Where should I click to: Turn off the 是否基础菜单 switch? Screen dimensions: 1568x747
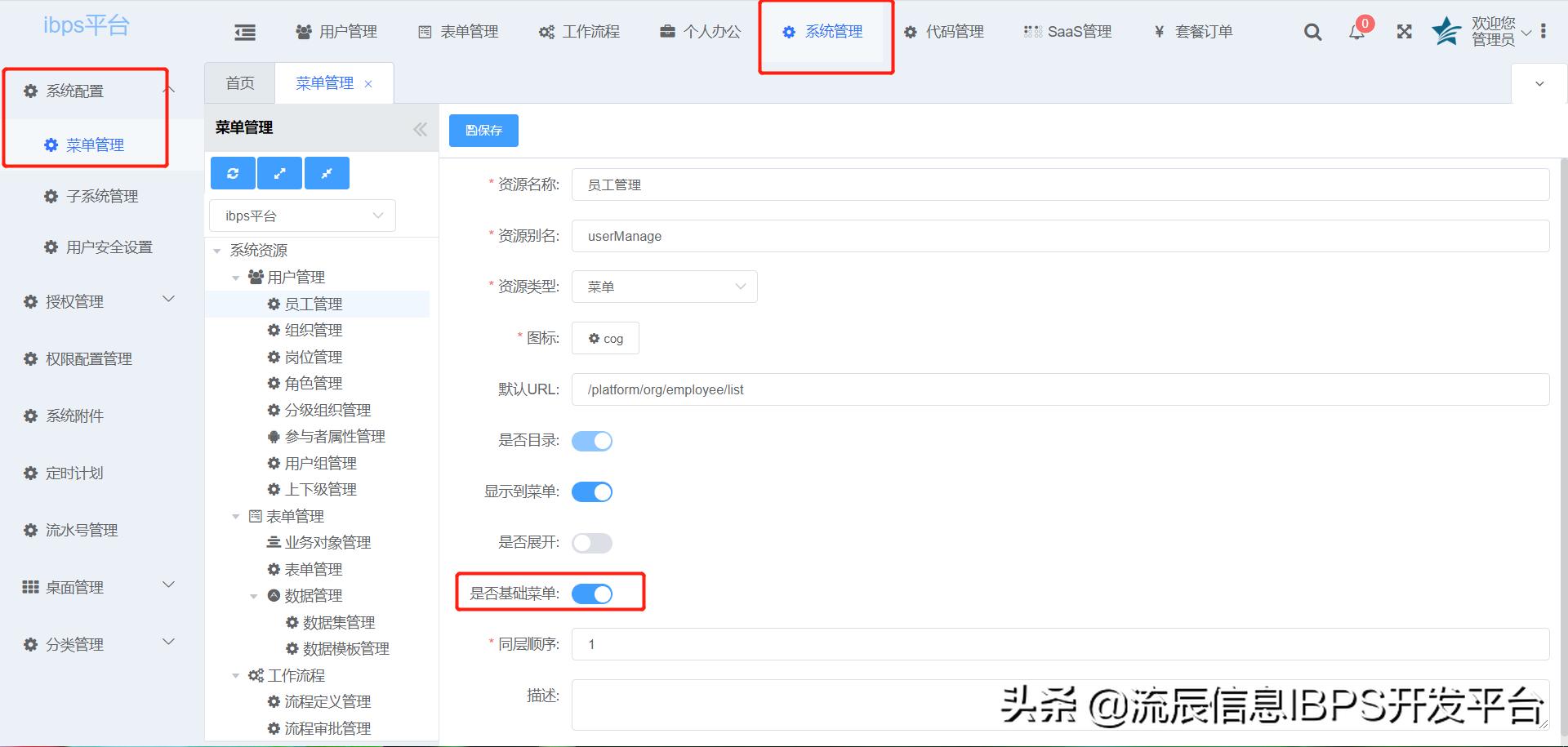[592, 594]
